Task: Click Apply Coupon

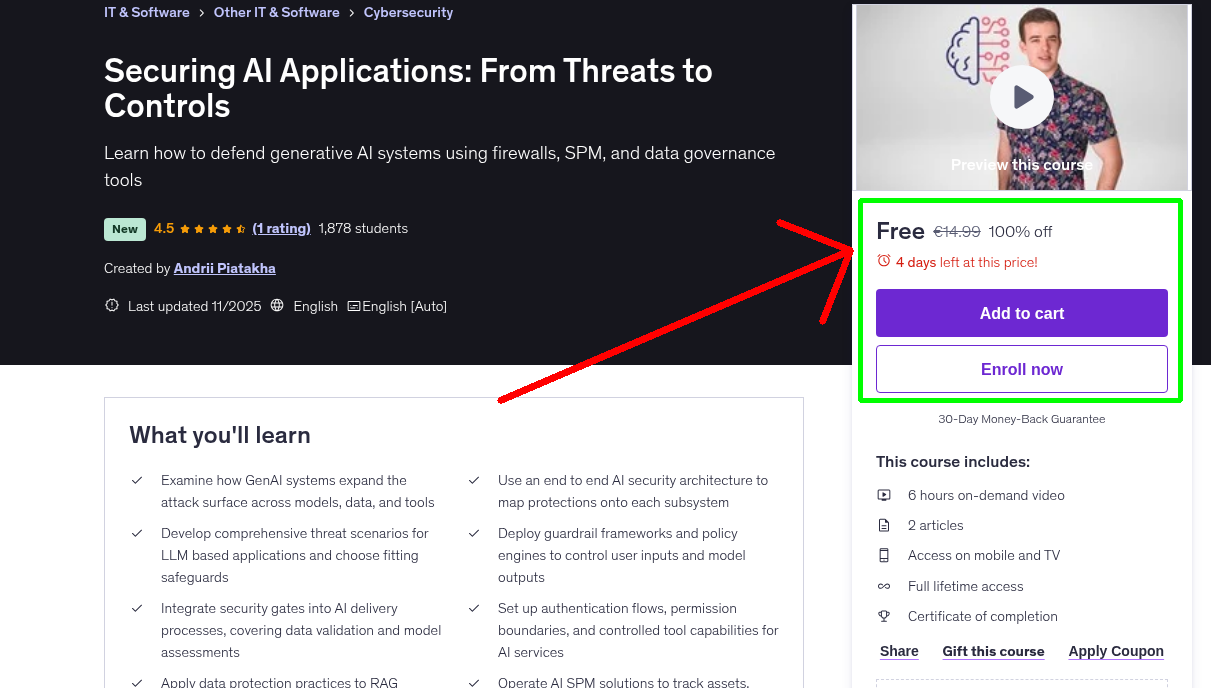Action: point(1116,651)
